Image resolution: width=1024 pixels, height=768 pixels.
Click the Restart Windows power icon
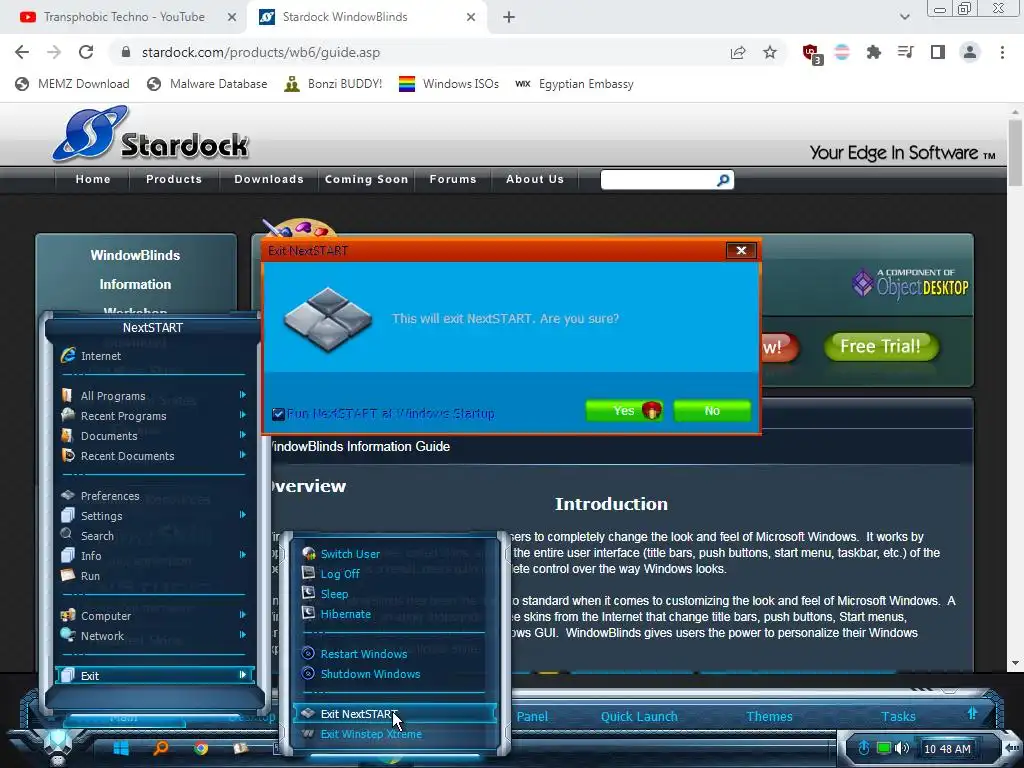tap(309, 653)
